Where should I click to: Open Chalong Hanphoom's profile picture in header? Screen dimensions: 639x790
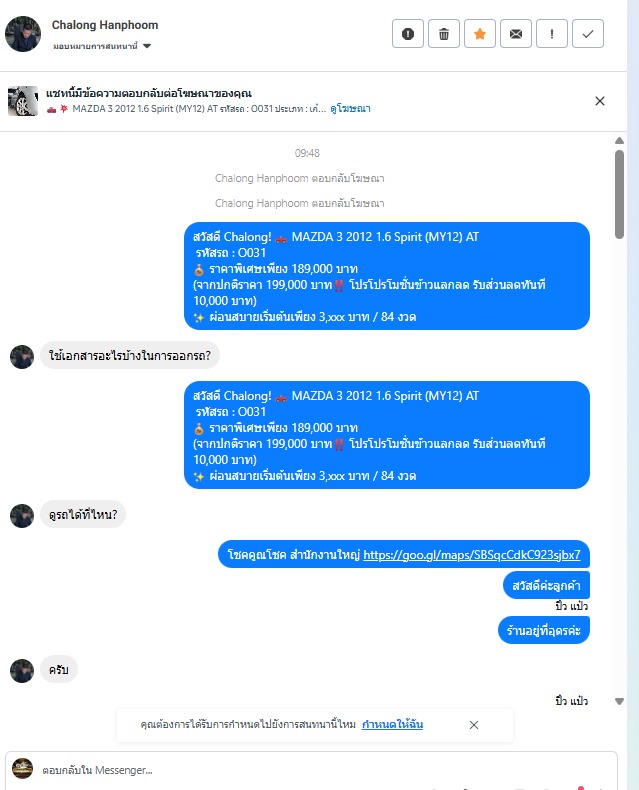pos(23,34)
